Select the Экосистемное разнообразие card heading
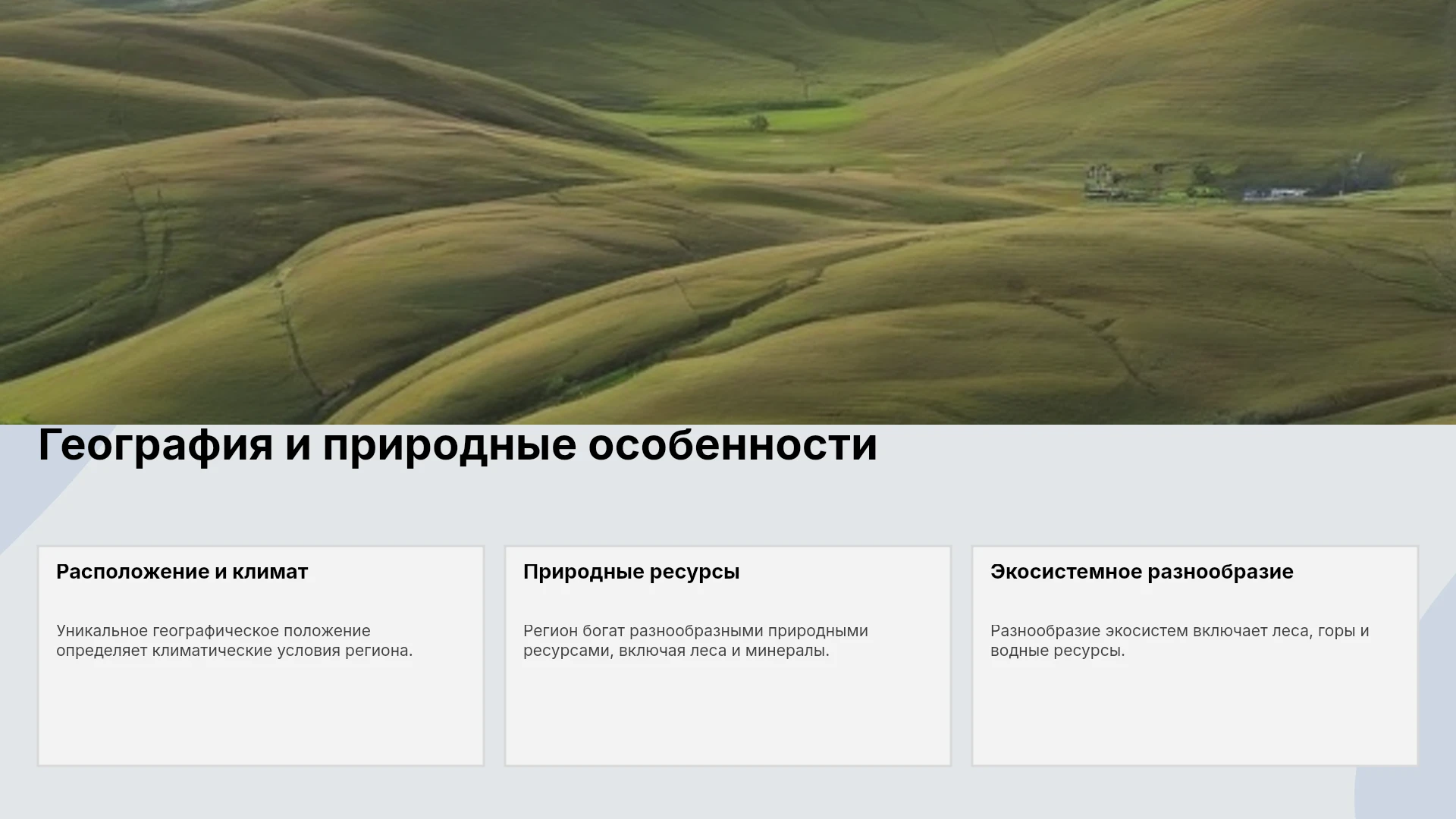 pos(1141,572)
